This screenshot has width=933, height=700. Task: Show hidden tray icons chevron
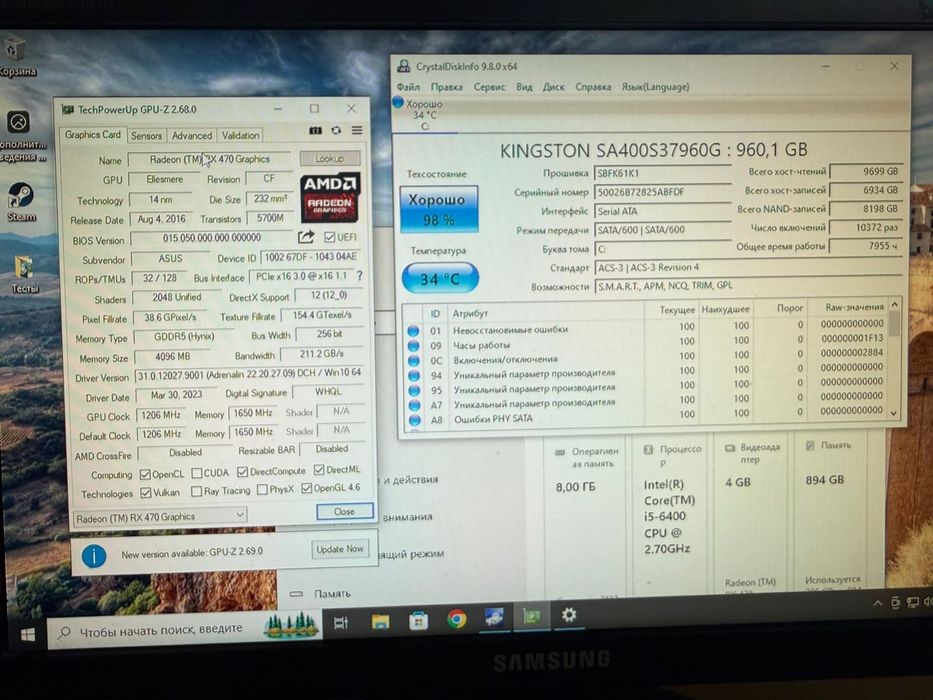pos(878,604)
